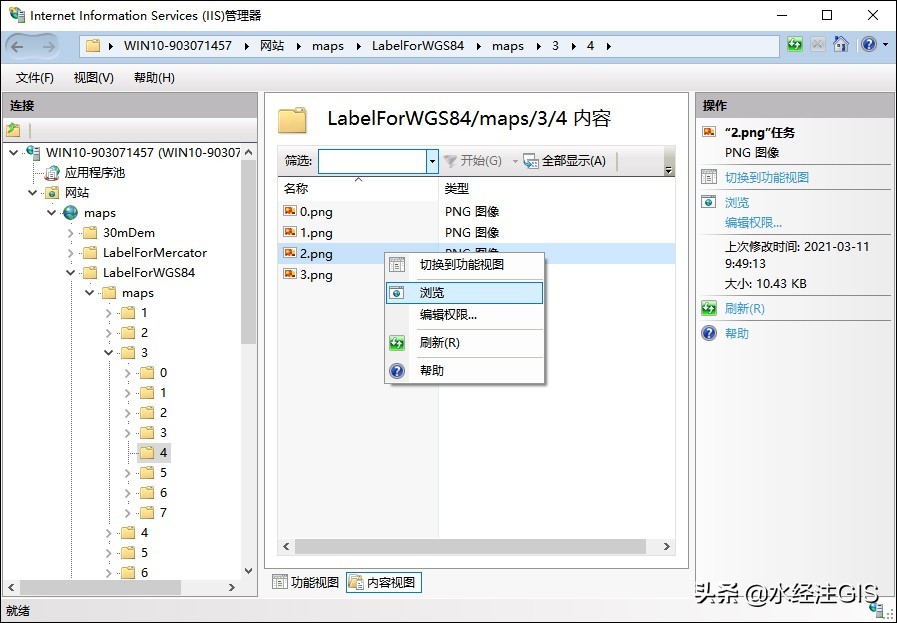Collapse the LabelForWGS84 tree node
Screen dimensions: 897x623
(72, 273)
